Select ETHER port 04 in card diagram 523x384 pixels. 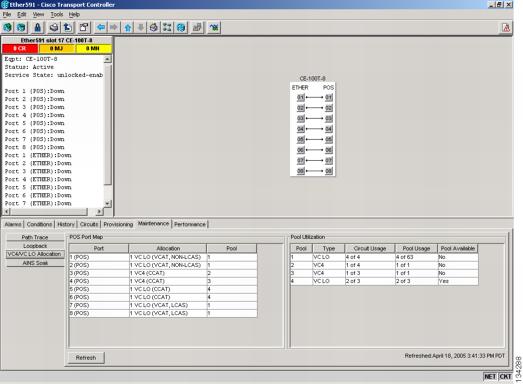[301, 129]
